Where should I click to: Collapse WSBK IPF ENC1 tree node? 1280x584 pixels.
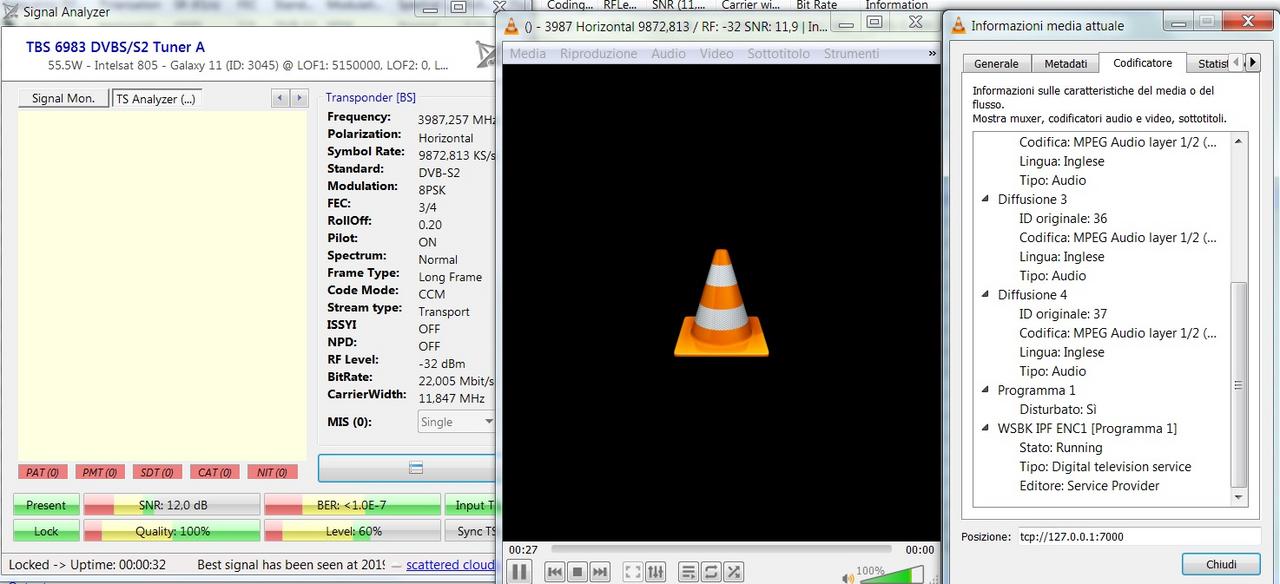pos(986,428)
